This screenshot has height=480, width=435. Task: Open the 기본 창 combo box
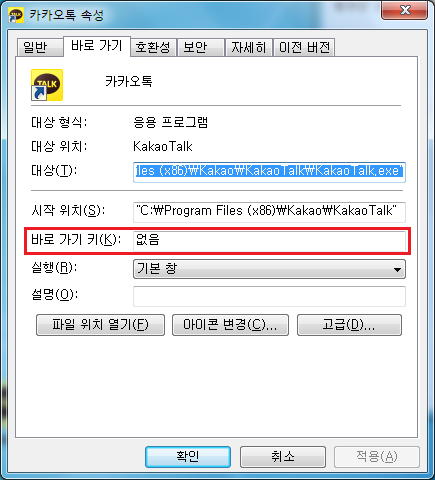(269, 269)
